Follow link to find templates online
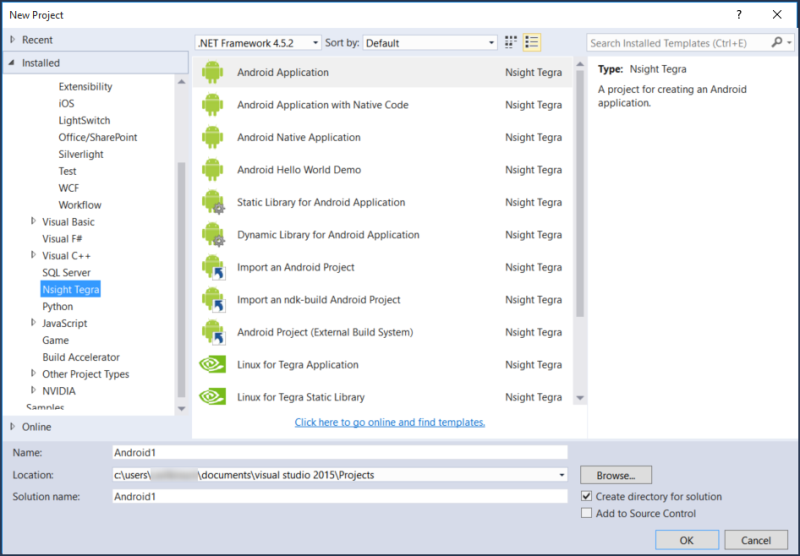 pyautogui.click(x=390, y=422)
